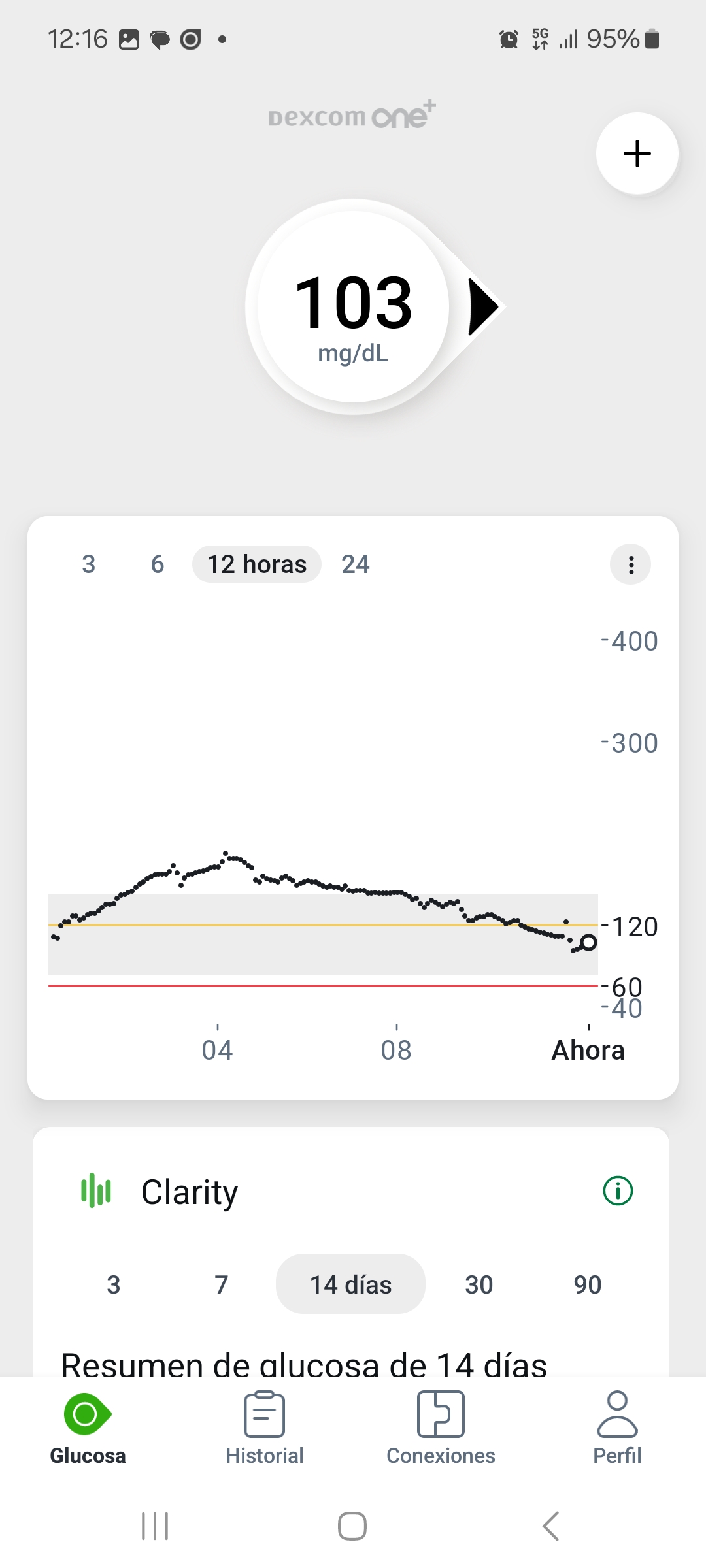Open the Historial tab
Screen dimensions: 706x1568
tap(264, 1427)
